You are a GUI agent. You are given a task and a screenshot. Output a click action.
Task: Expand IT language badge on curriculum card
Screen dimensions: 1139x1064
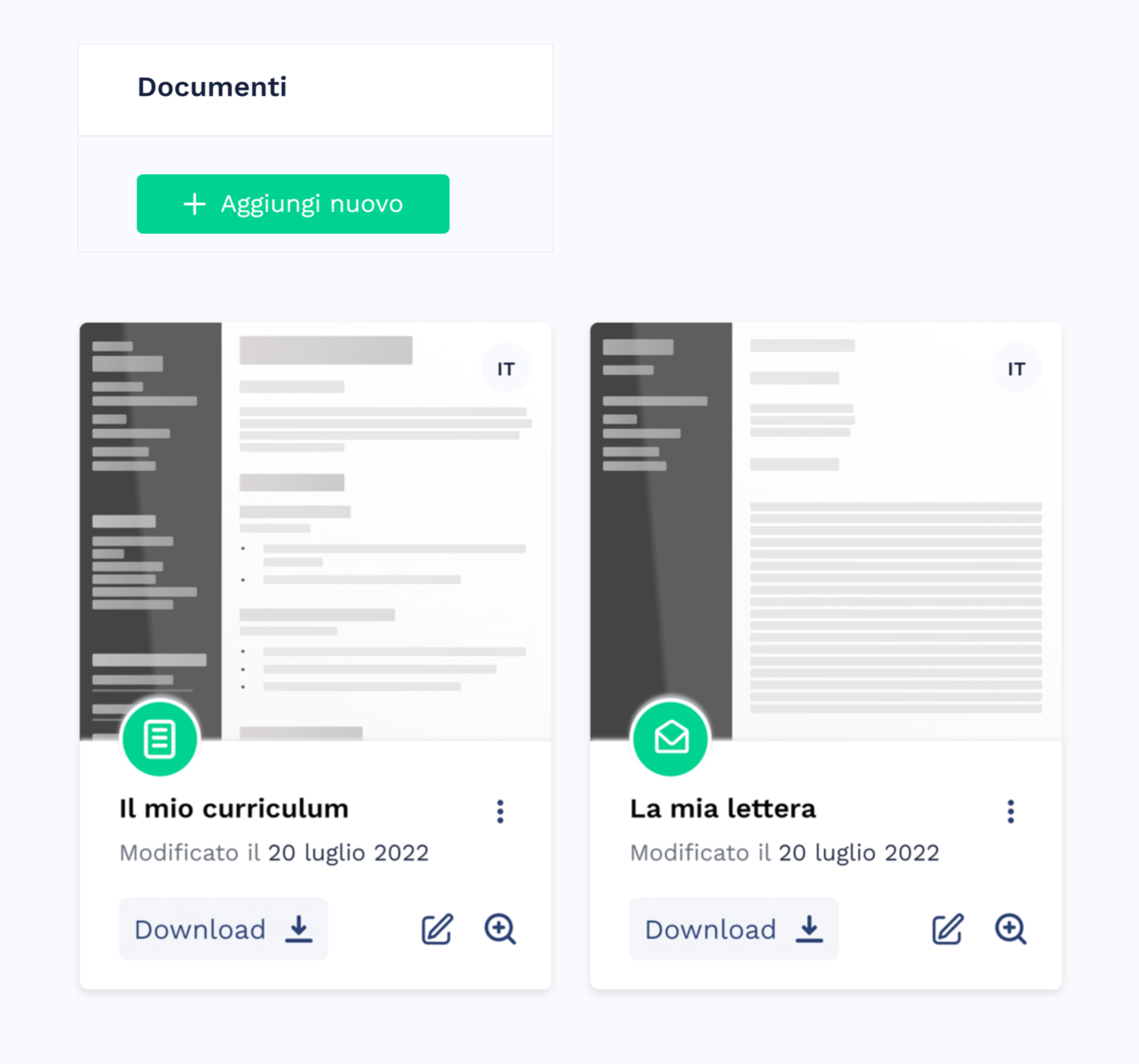click(505, 366)
